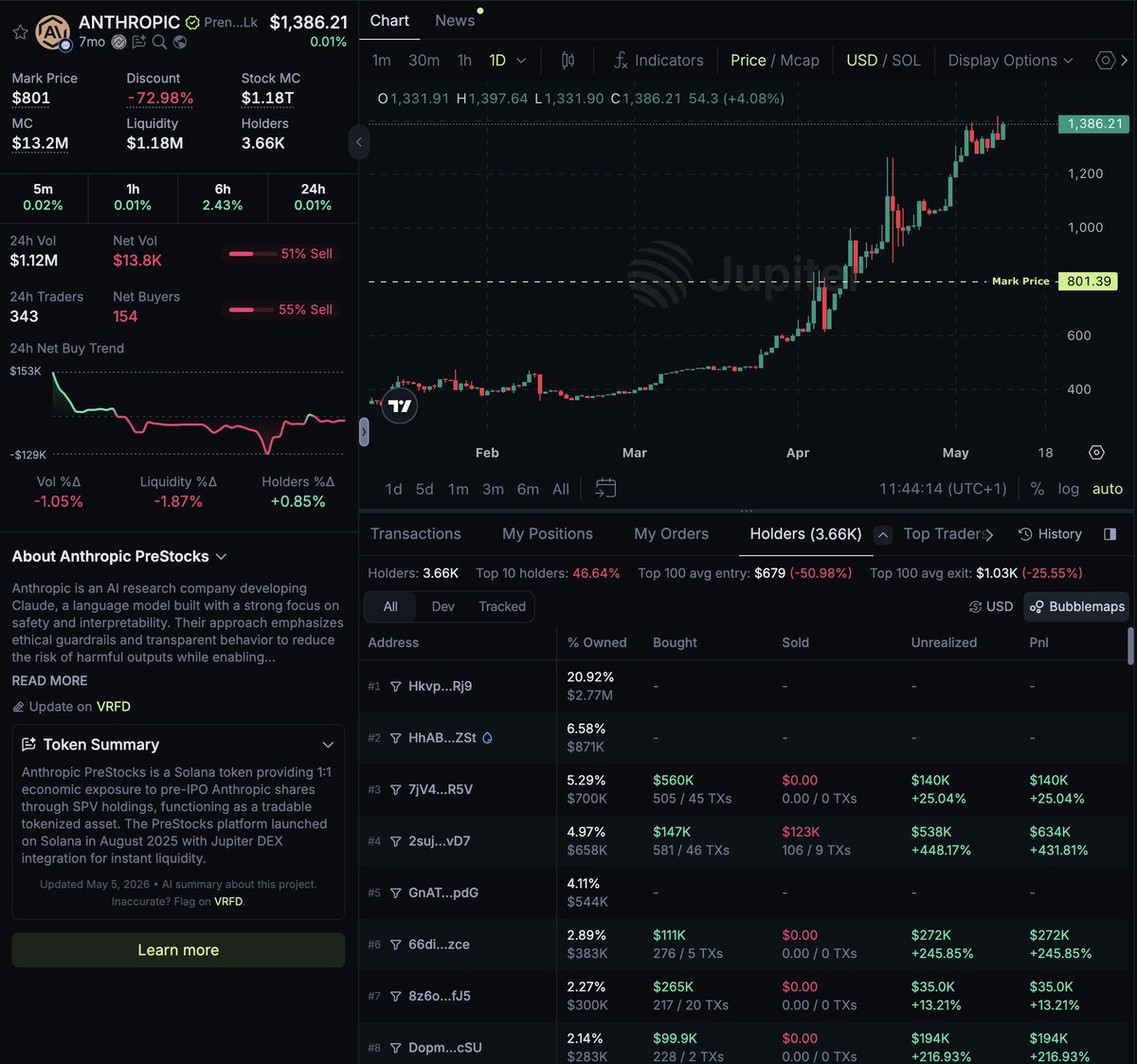This screenshot has width=1137, height=1064.
Task: Switch chart denomination to SOL
Action: click(x=906, y=61)
